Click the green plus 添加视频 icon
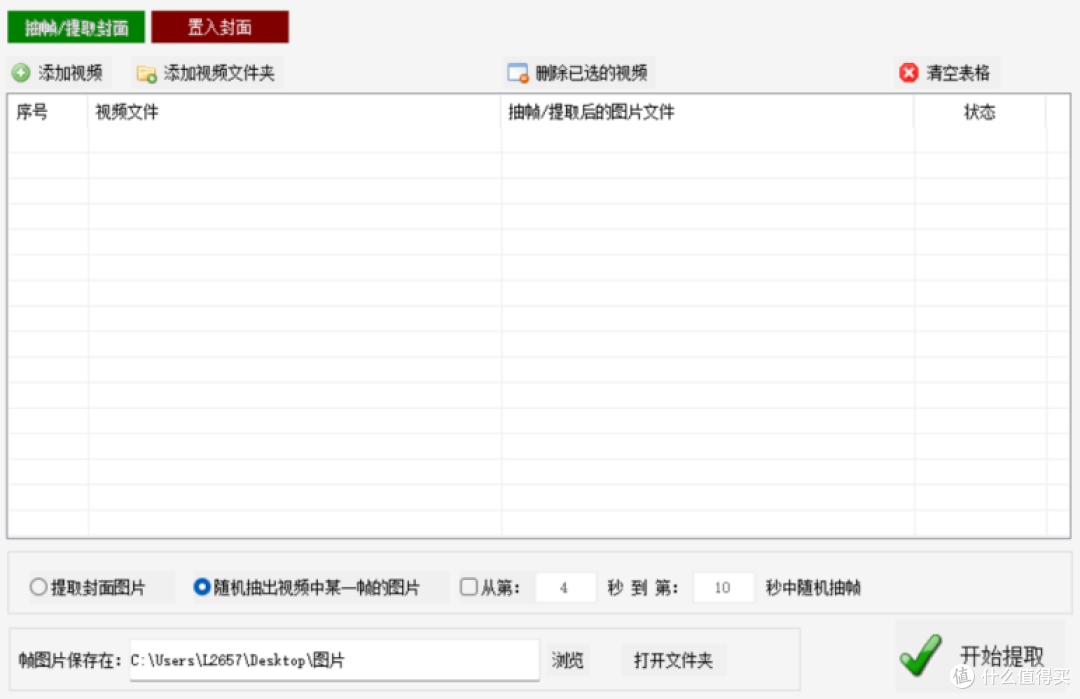Screen dimensions: 1080x699 click(x=21, y=73)
